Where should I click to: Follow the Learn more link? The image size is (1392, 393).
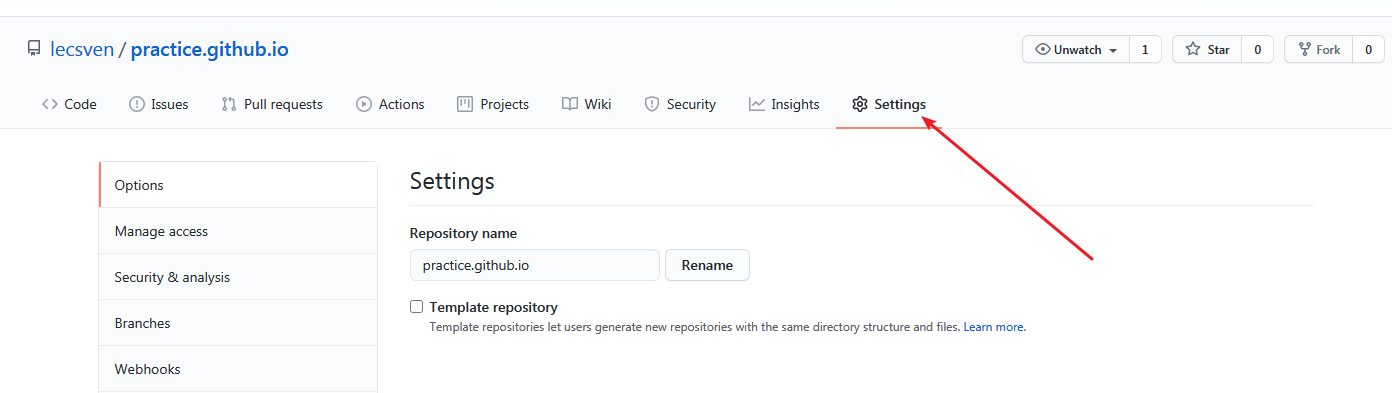coord(993,327)
